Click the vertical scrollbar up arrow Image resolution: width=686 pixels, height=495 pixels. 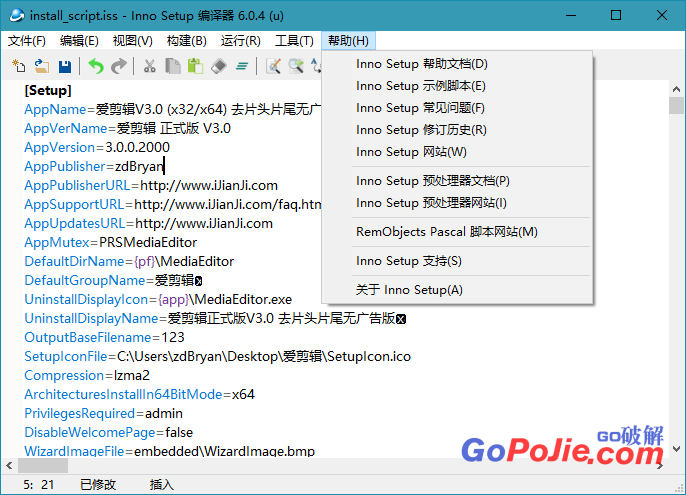[676, 89]
